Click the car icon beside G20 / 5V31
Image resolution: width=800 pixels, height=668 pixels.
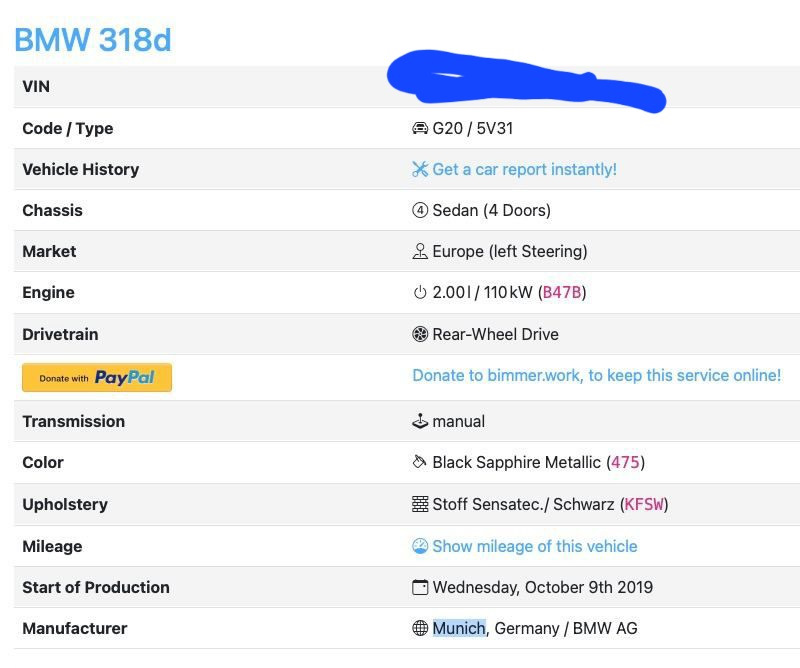tap(419, 128)
